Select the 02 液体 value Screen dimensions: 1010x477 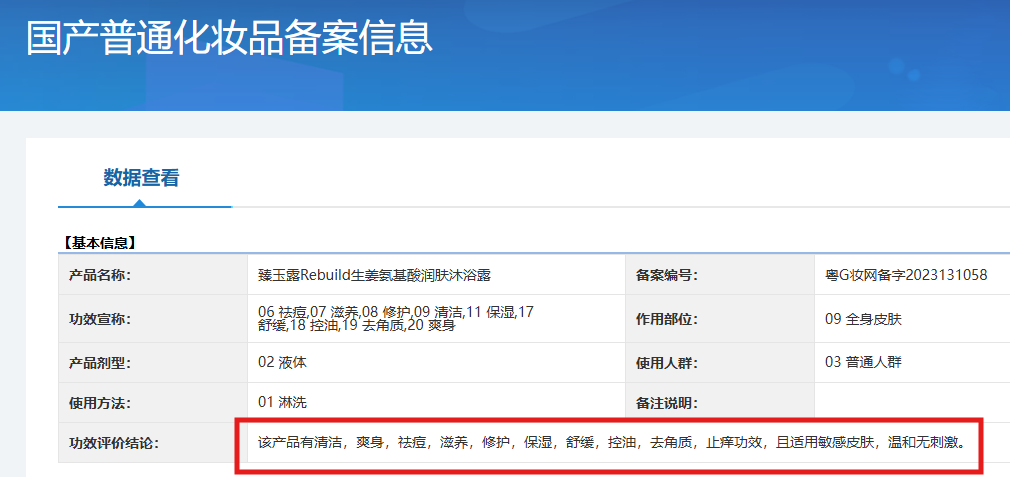(282, 362)
